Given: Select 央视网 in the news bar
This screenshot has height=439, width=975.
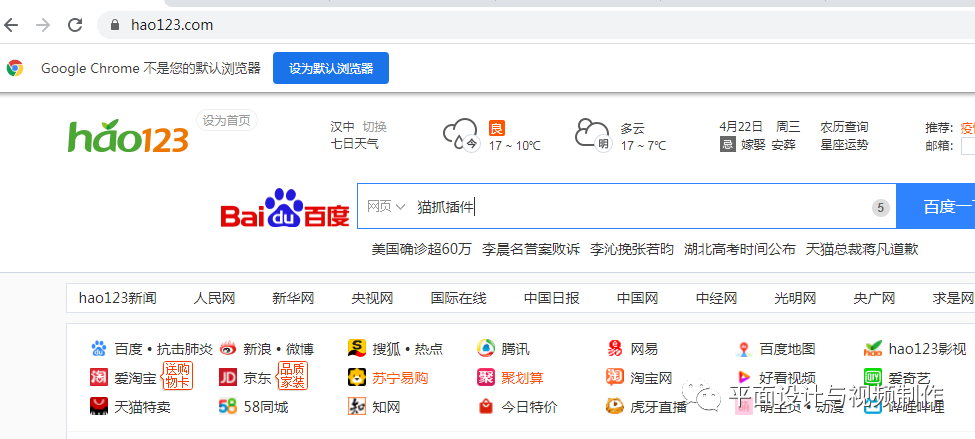Looking at the screenshot, I should (372, 298).
